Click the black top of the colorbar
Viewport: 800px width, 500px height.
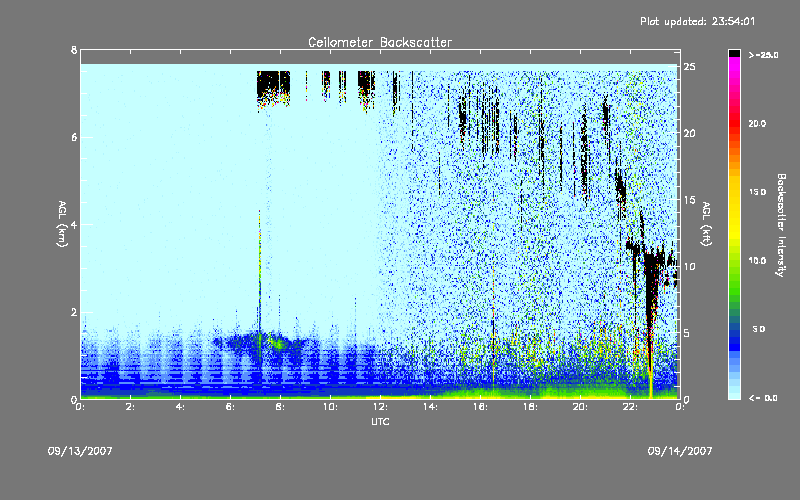734,53
